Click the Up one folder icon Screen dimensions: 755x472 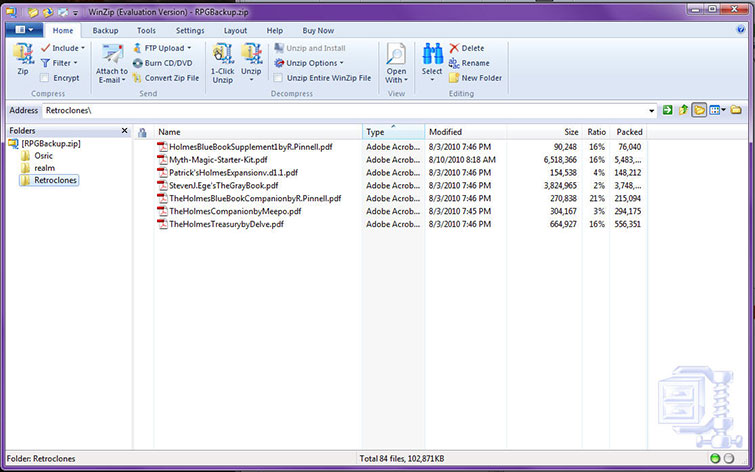(683, 110)
